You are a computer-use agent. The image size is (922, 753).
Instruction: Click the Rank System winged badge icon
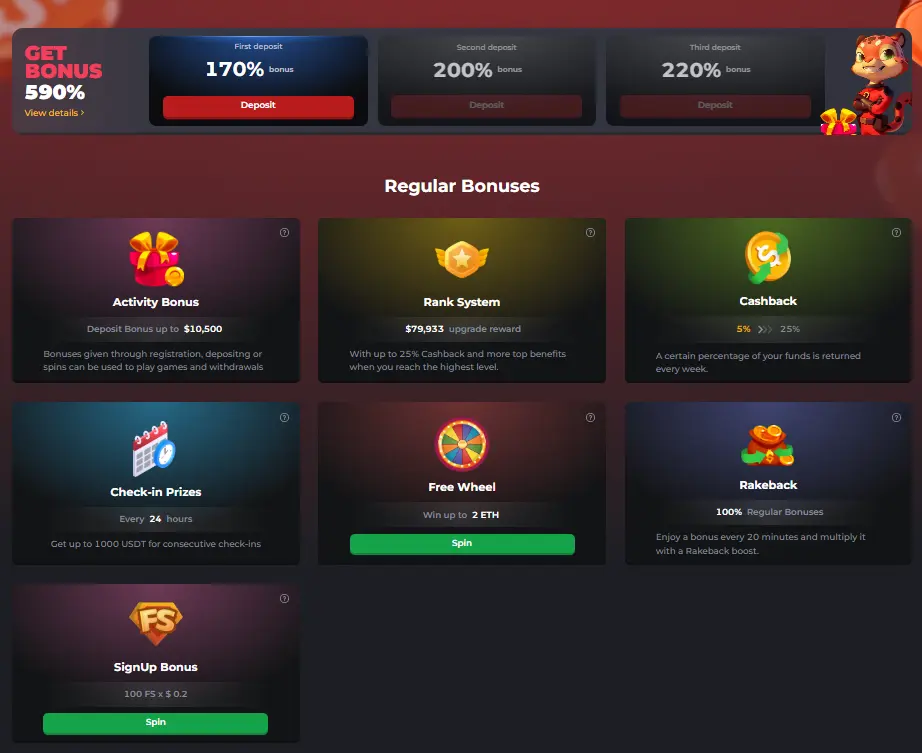coord(462,259)
